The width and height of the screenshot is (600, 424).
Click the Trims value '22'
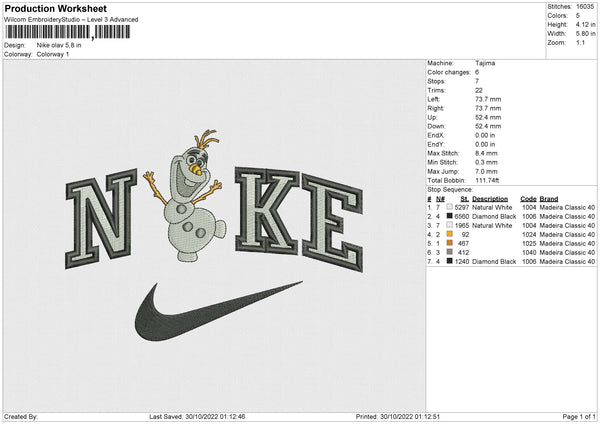point(479,90)
